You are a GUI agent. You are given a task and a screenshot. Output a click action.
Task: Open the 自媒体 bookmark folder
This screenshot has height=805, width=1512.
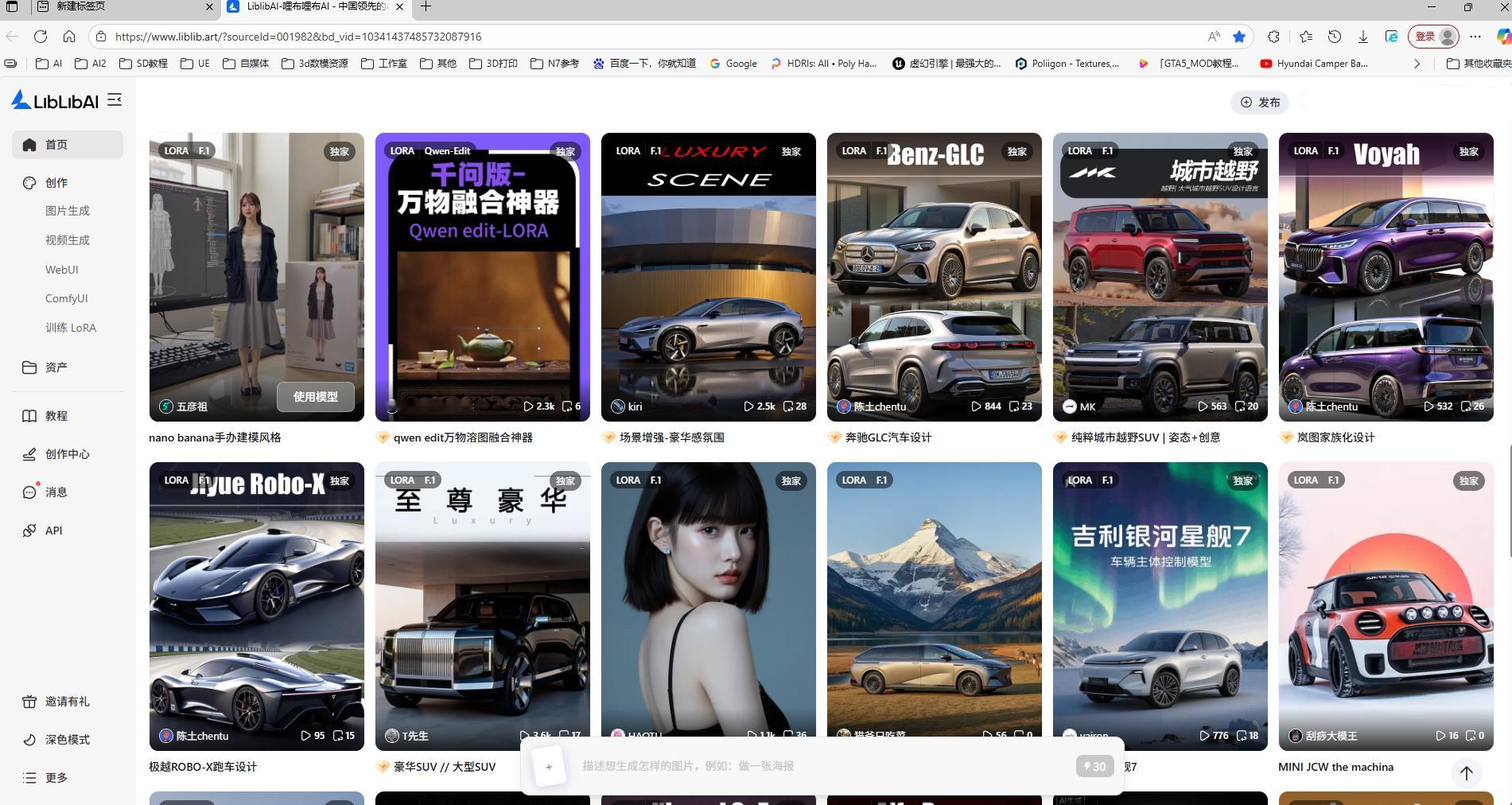click(x=246, y=64)
